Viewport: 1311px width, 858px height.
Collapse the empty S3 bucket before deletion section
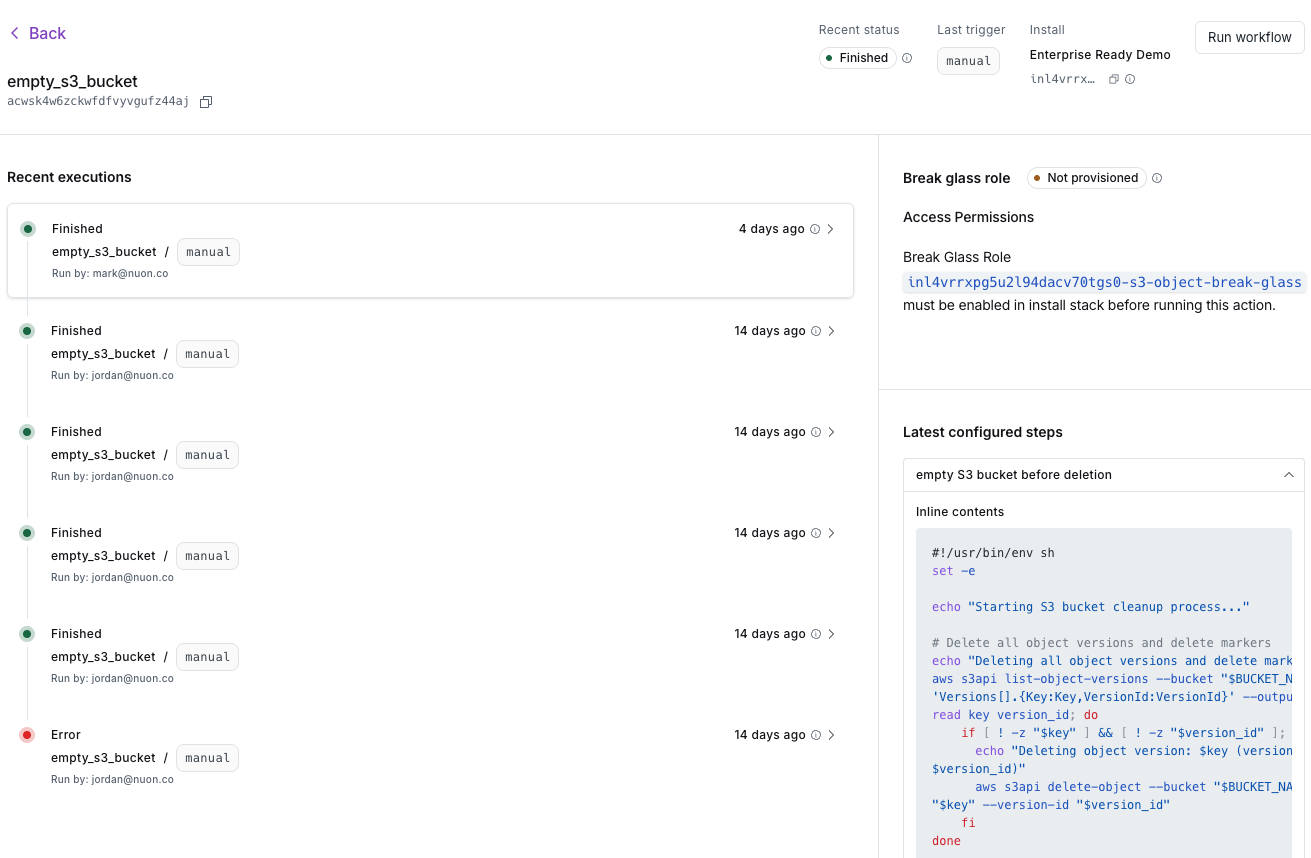point(1289,475)
